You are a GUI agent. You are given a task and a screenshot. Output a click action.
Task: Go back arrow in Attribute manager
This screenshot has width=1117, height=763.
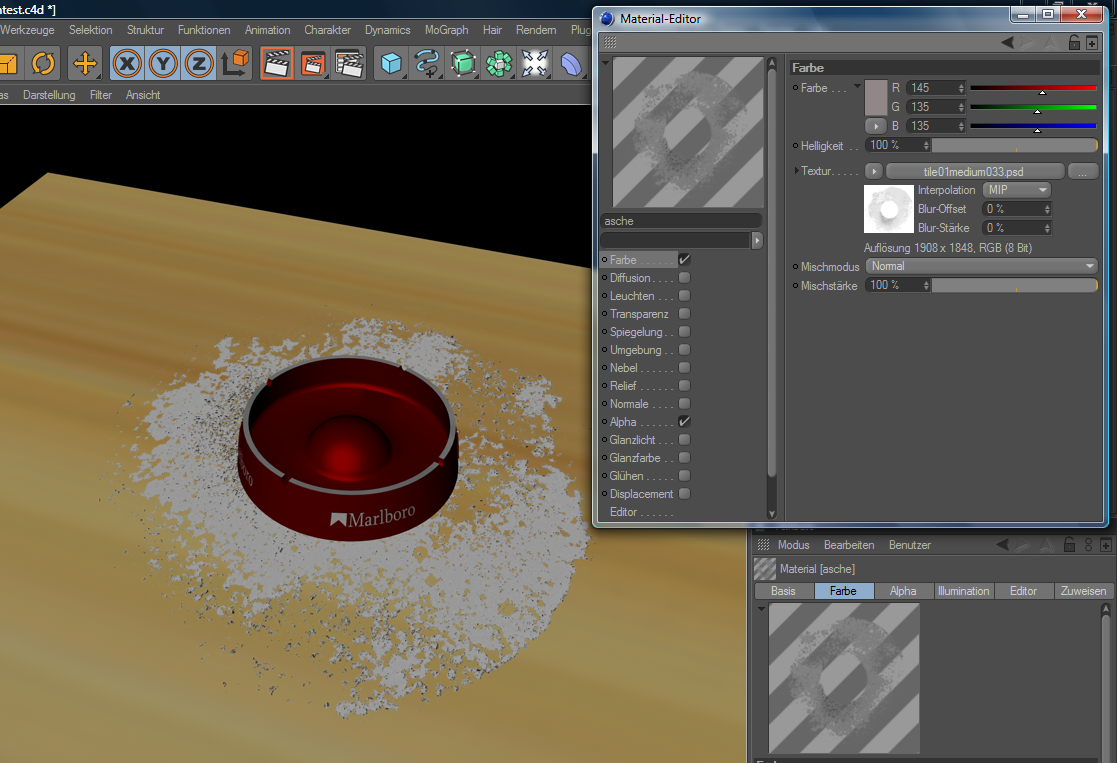(1002, 545)
